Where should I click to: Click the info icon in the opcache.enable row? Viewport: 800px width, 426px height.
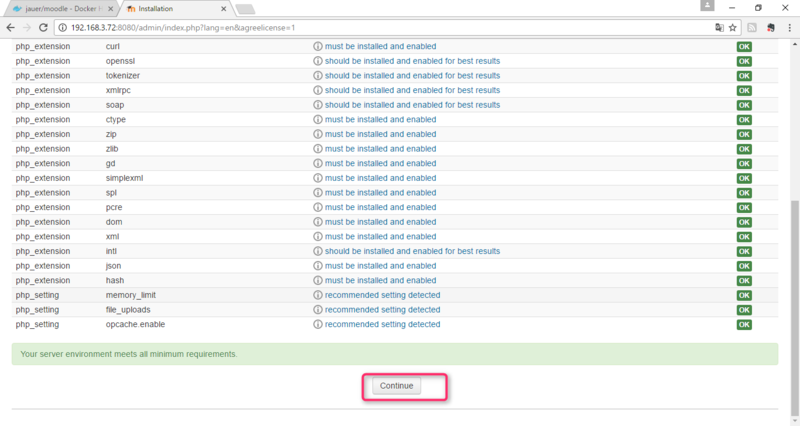click(x=317, y=324)
